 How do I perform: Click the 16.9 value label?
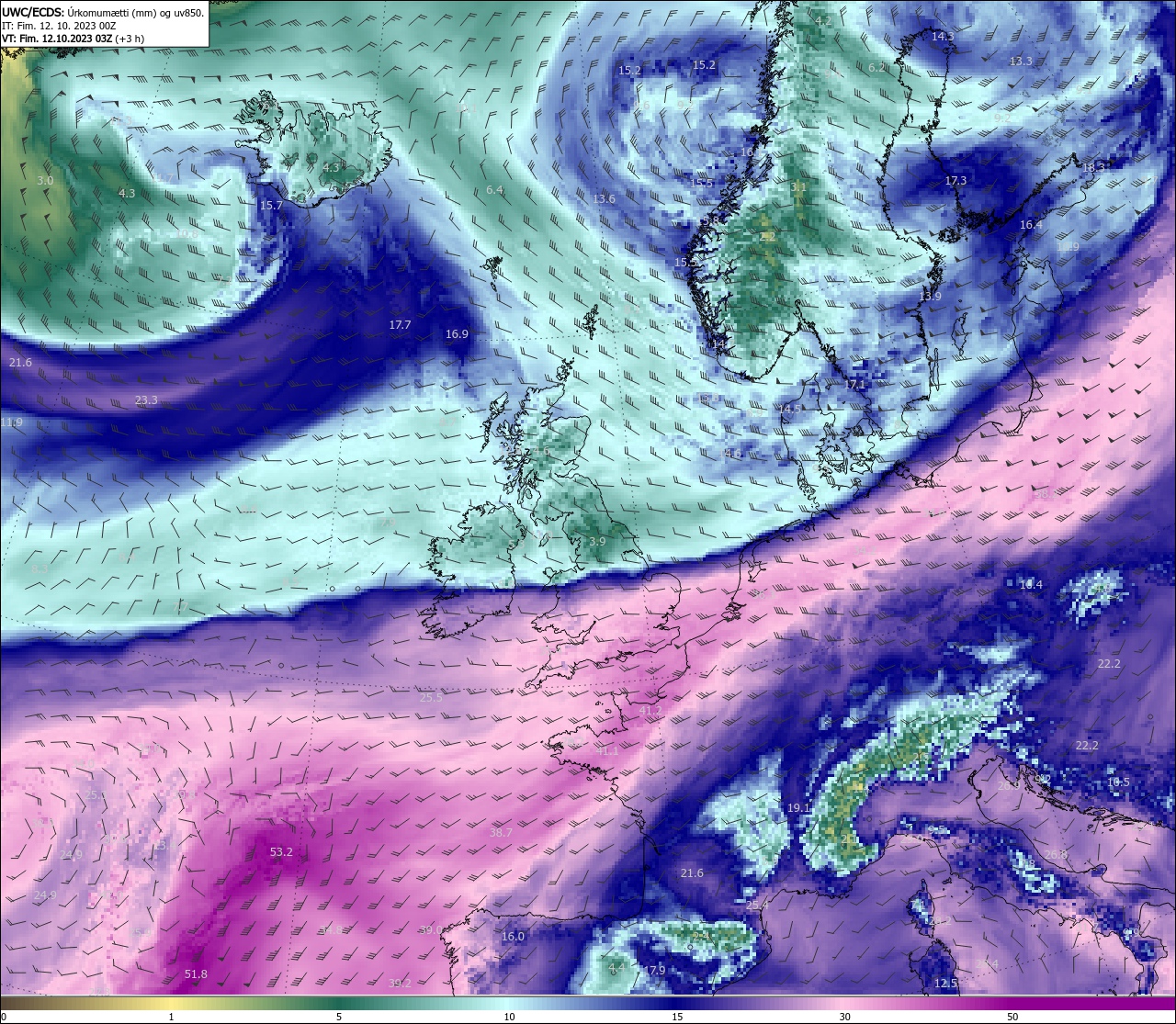click(x=457, y=334)
